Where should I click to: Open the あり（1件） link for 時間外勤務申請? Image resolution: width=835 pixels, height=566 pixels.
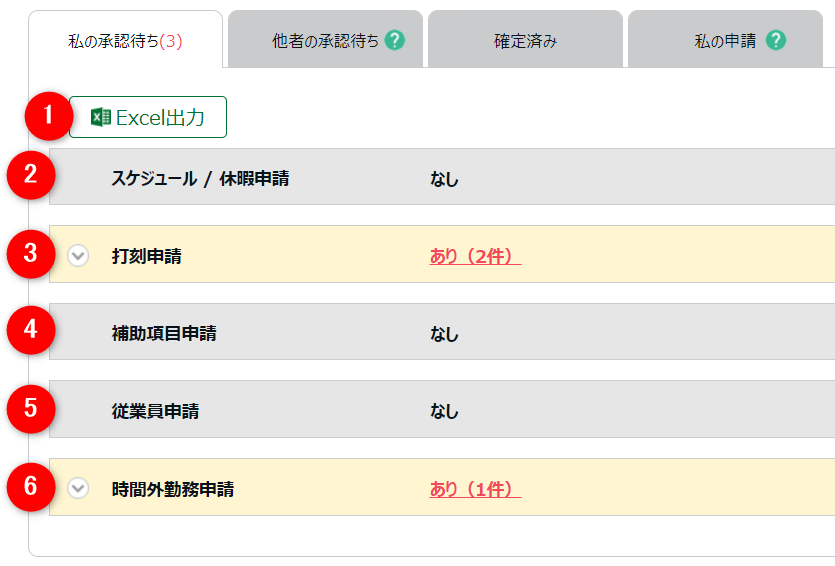click(x=475, y=489)
